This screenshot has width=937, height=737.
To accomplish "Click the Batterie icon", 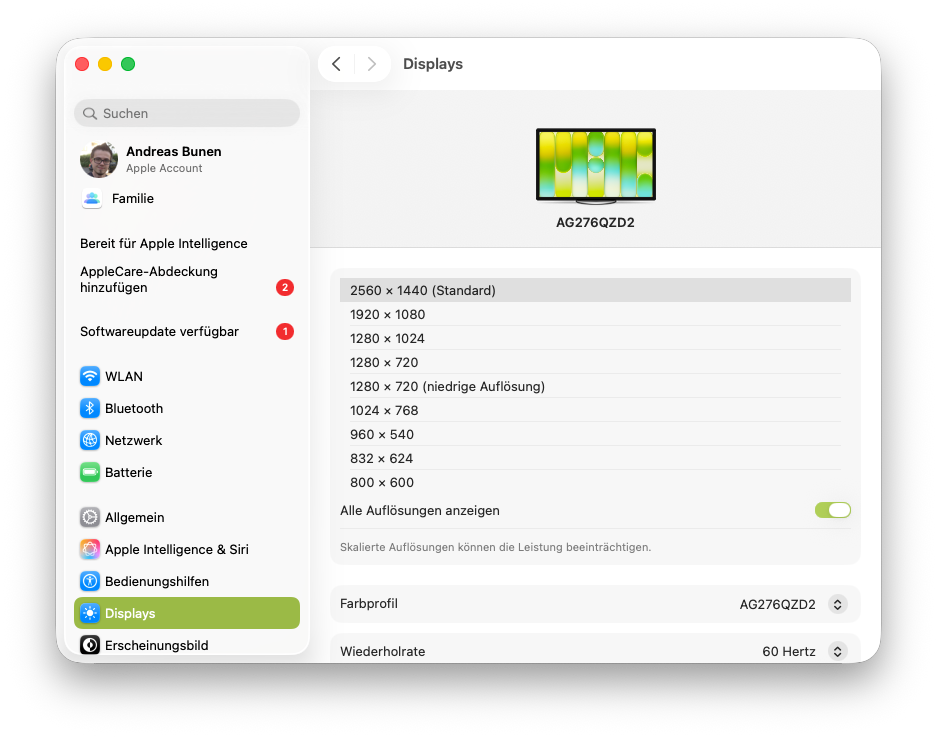I will click(91, 472).
